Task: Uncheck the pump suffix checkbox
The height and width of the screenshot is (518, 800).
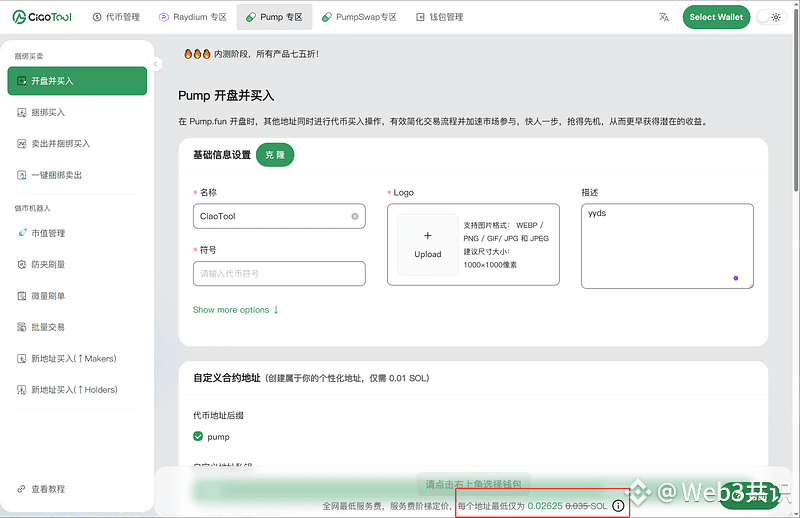Action: 198,436
